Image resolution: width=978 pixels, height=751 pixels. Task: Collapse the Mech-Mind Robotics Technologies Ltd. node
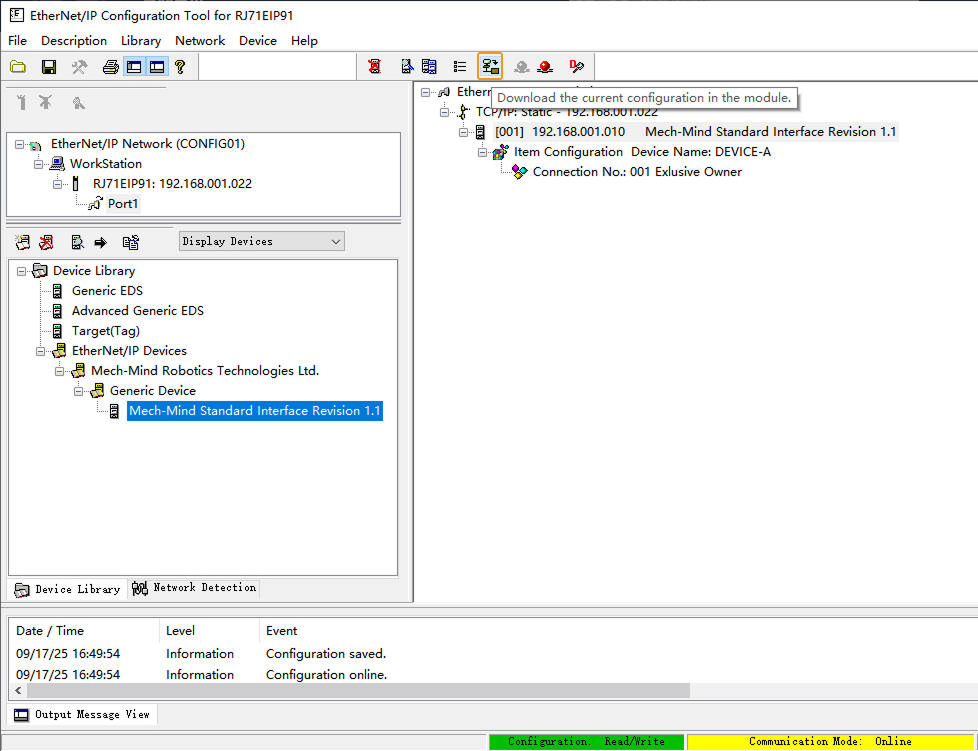pos(59,370)
